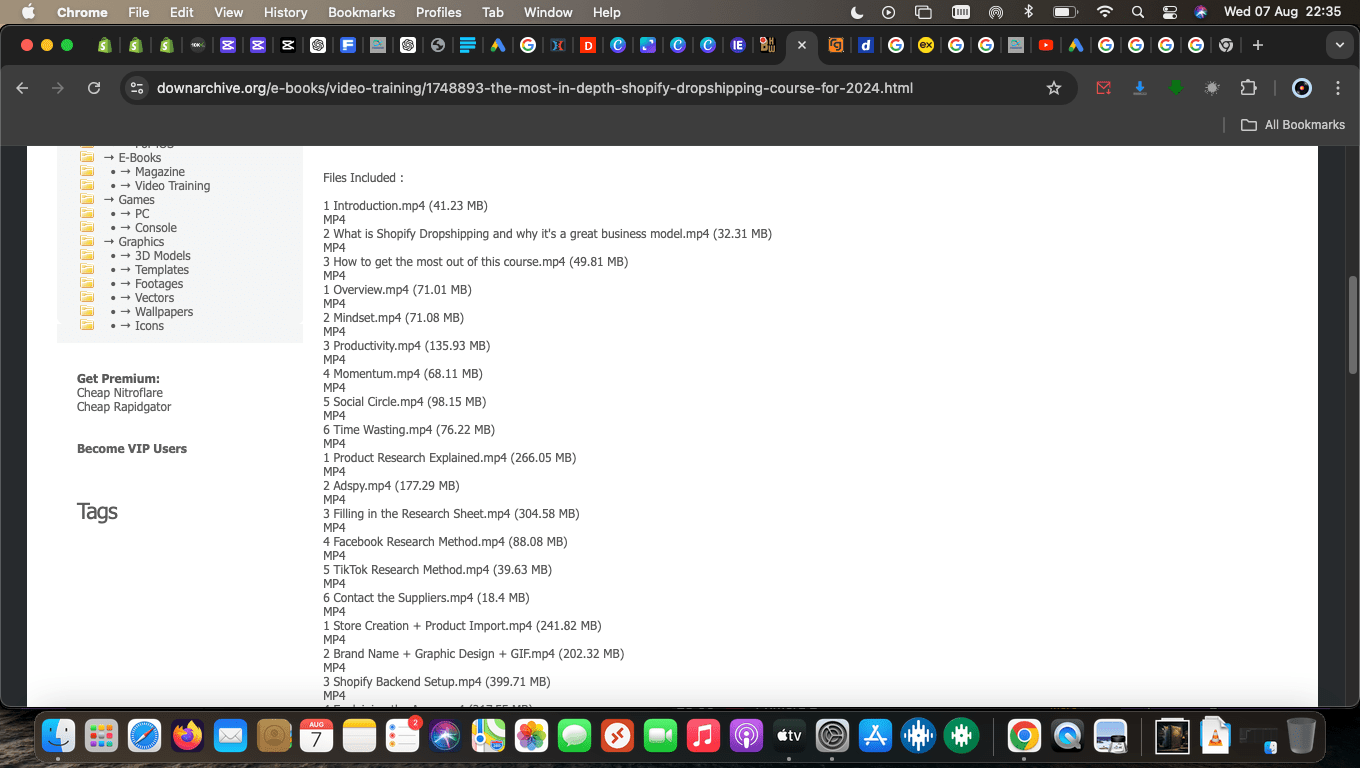The image size is (1360, 768).
Task: Open the PC games subcategory
Action: click(142, 214)
